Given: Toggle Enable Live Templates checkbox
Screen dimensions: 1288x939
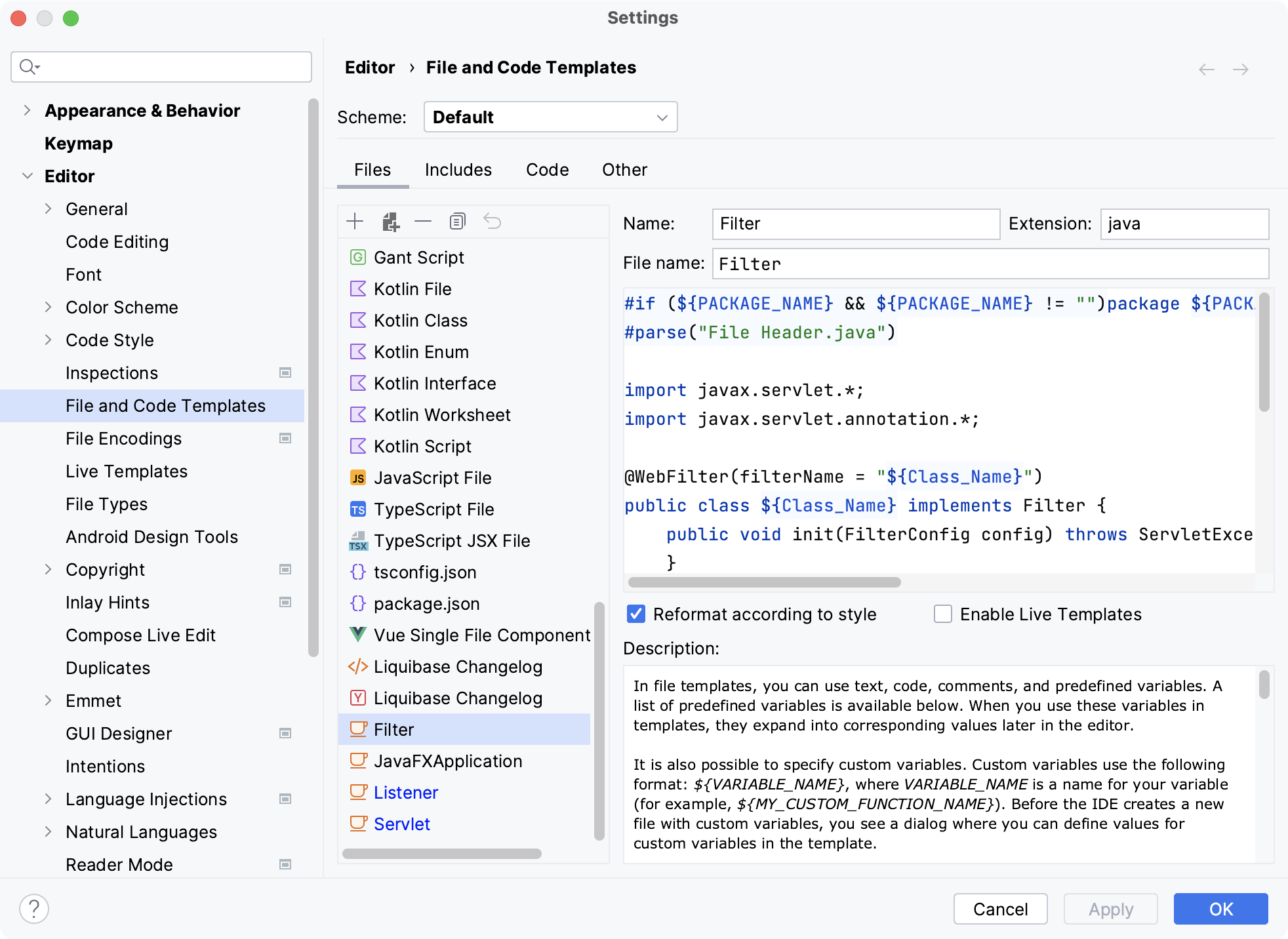Looking at the screenshot, I should (940, 614).
